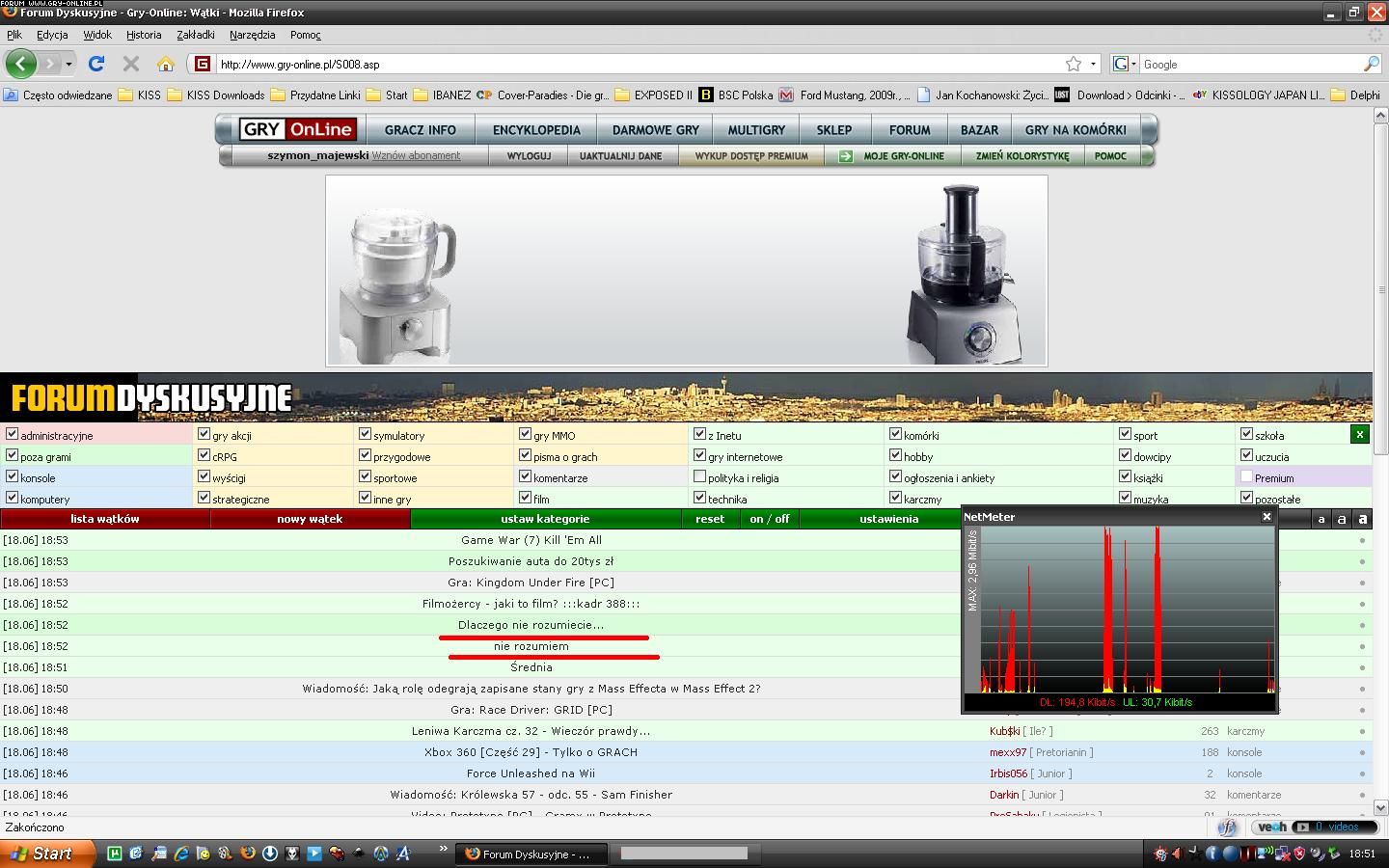Click the green arrow icon before MOJE GRY-ONLINE
Image resolution: width=1389 pixels, height=868 pixels.
[846, 156]
